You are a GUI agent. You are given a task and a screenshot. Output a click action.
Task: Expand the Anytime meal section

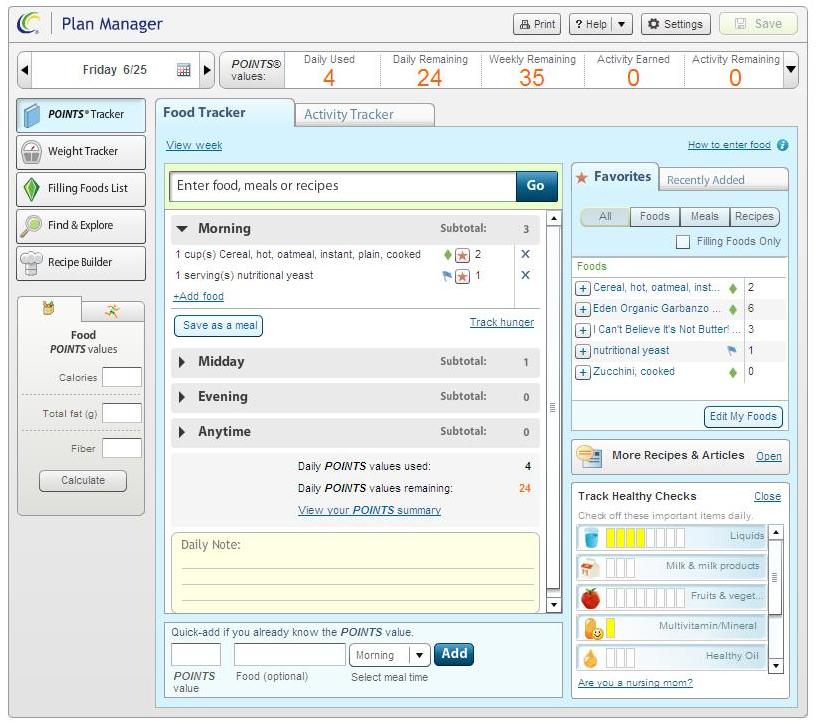click(182, 432)
